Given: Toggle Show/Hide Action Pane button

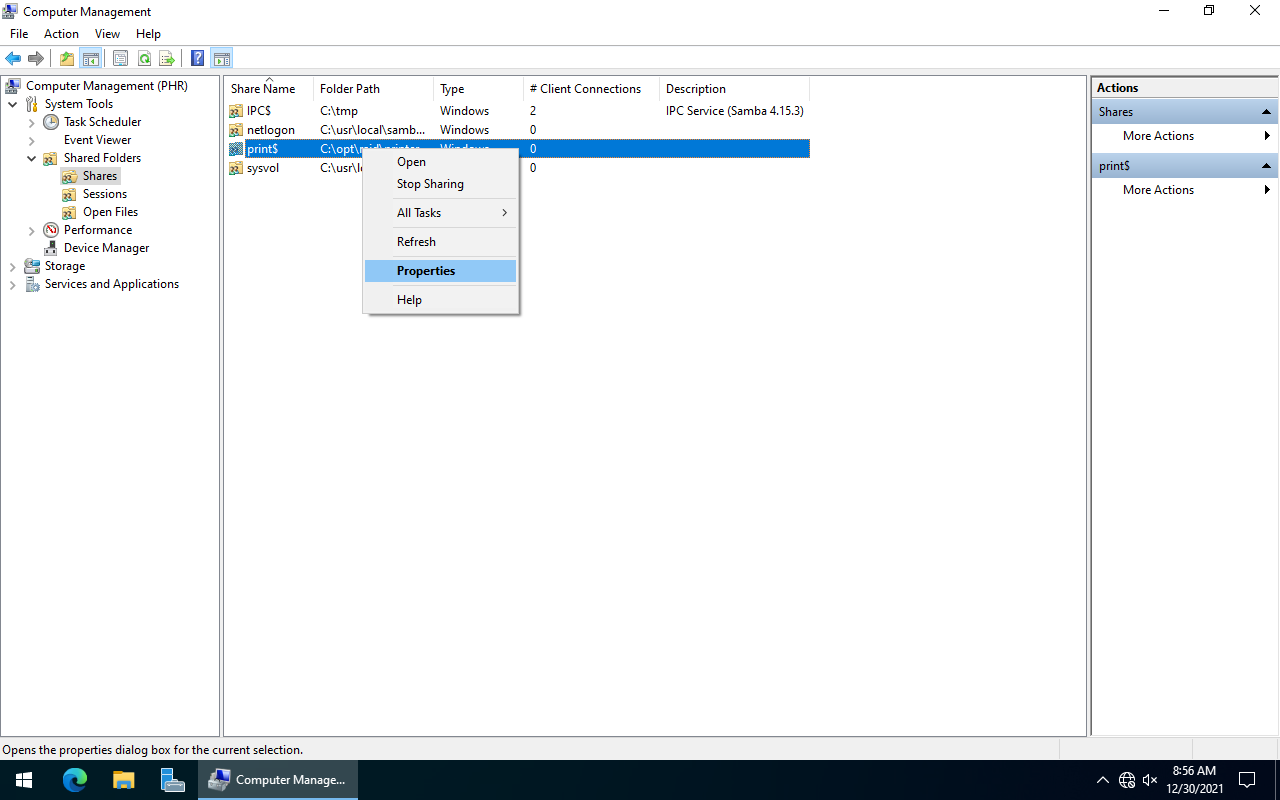Looking at the screenshot, I should (221, 59).
